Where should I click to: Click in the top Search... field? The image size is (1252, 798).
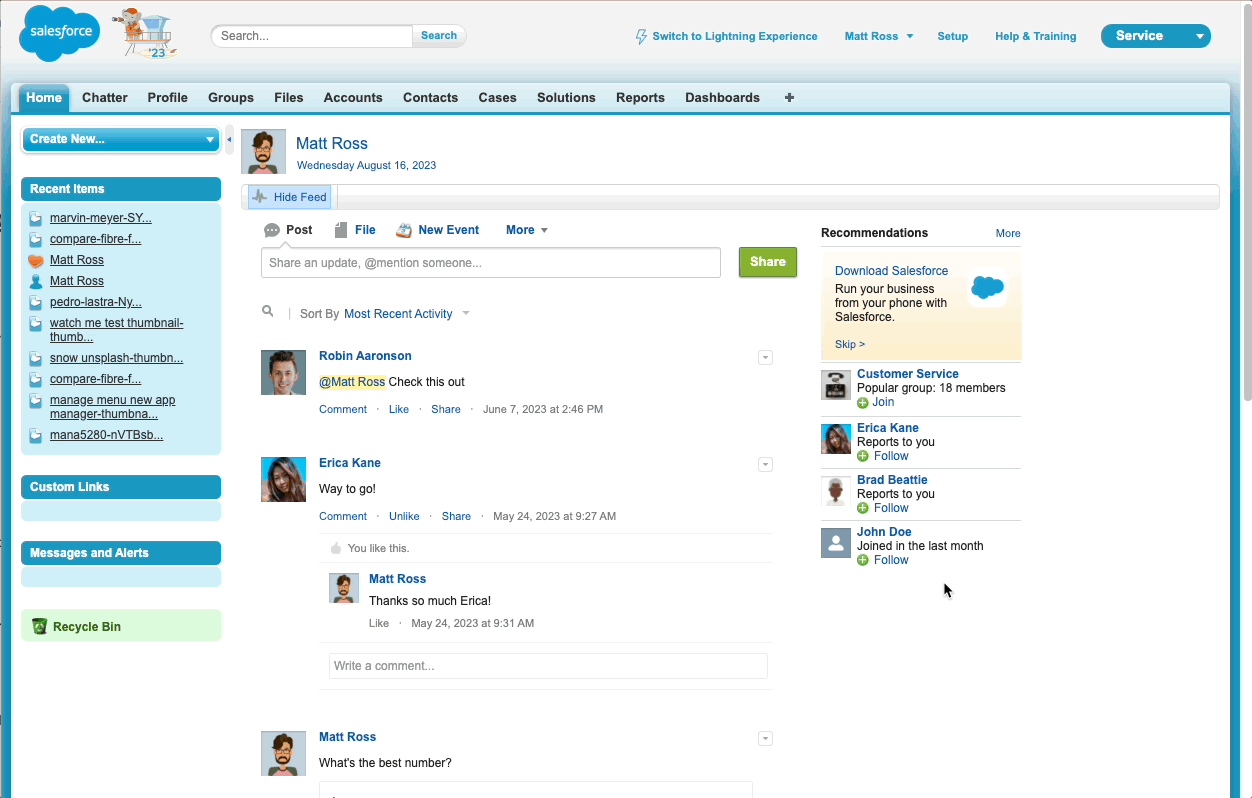click(312, 35)
